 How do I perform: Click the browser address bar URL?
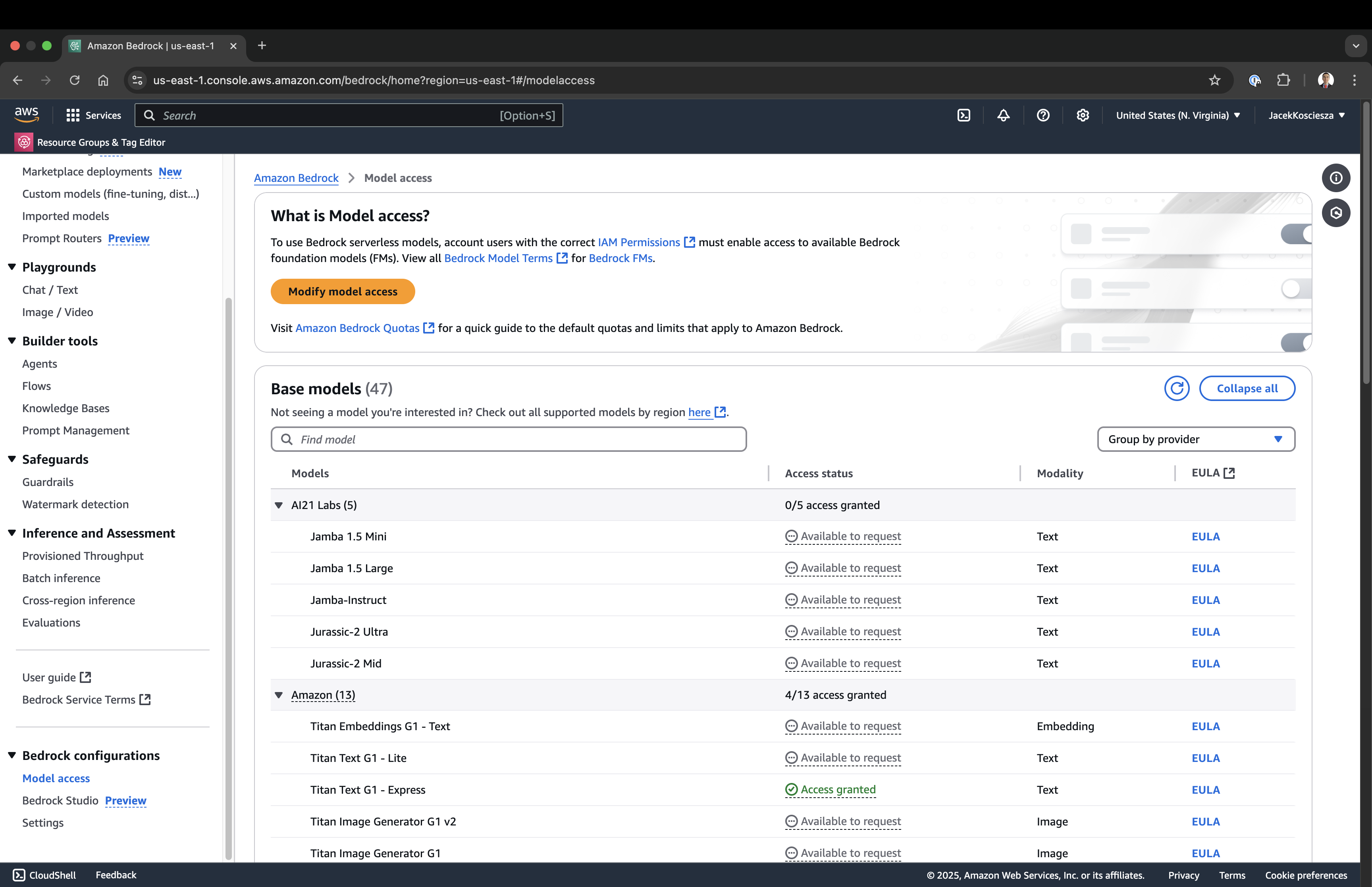[374, 80]
